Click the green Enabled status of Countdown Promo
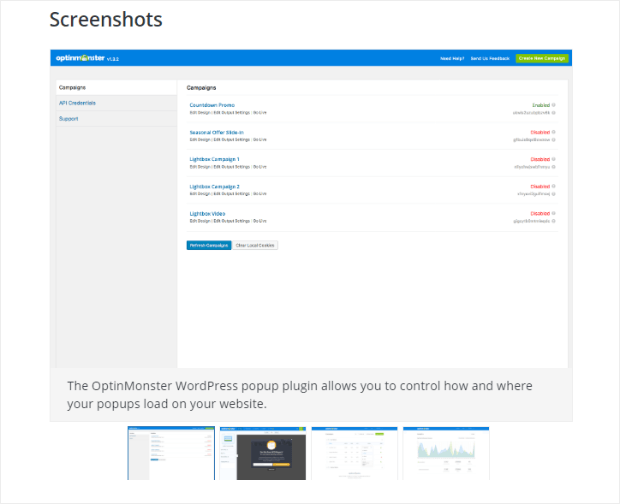 tap(541, 105)
